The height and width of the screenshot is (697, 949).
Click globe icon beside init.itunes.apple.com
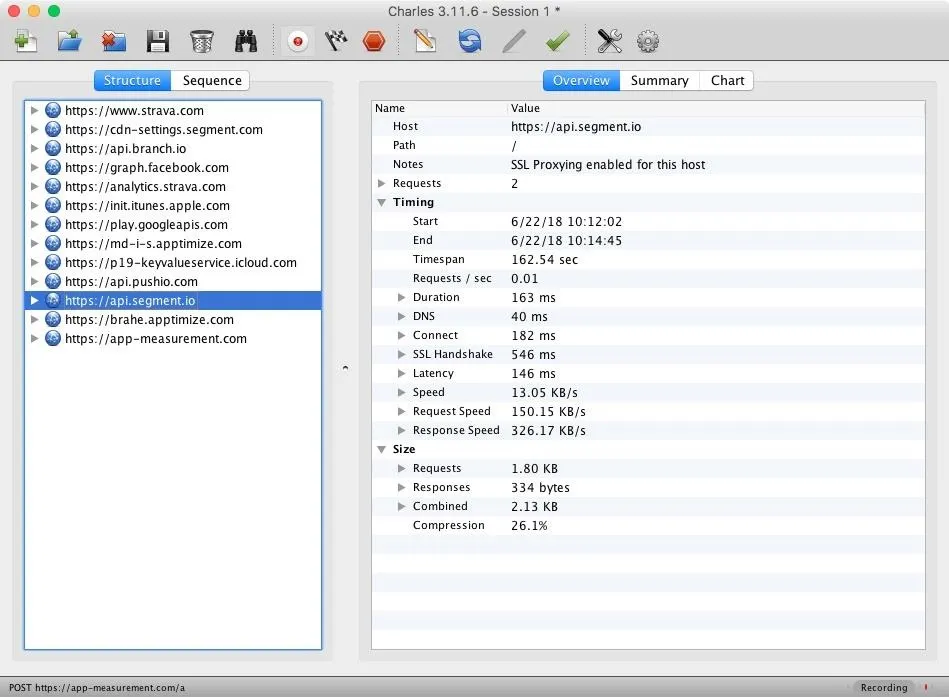point(53,205)
